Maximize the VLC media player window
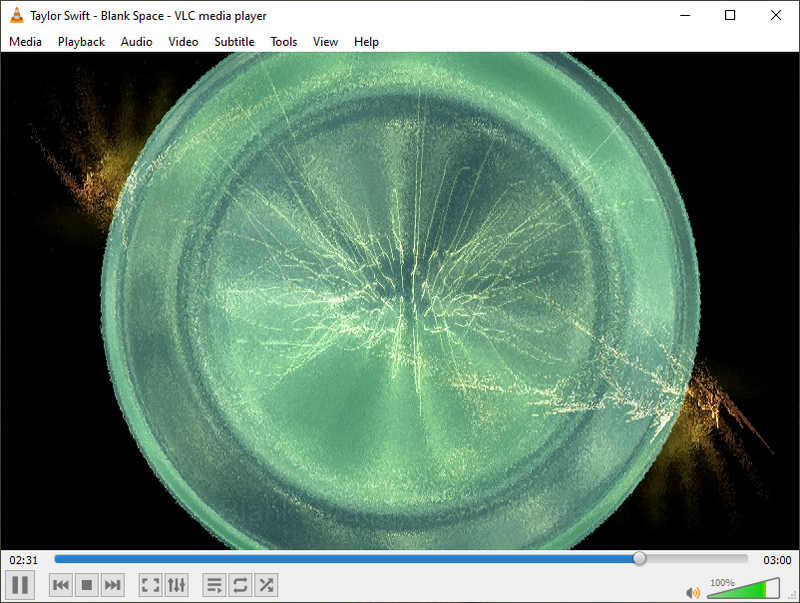The width and height of the screenshot is (800, 603). pyautogui.click(x=730, y=15)
